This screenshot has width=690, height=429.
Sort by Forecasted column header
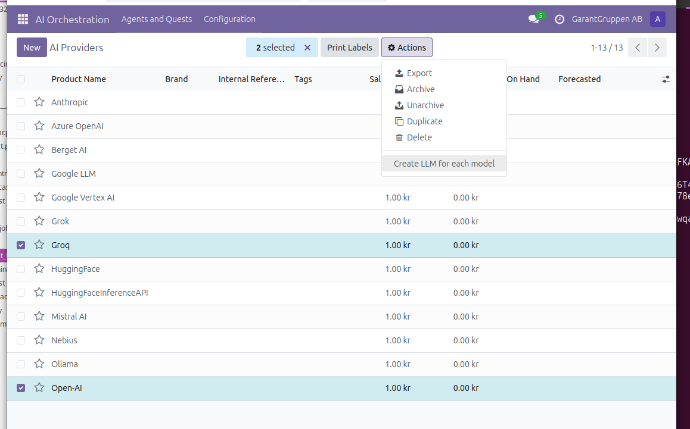pos(579,79)
